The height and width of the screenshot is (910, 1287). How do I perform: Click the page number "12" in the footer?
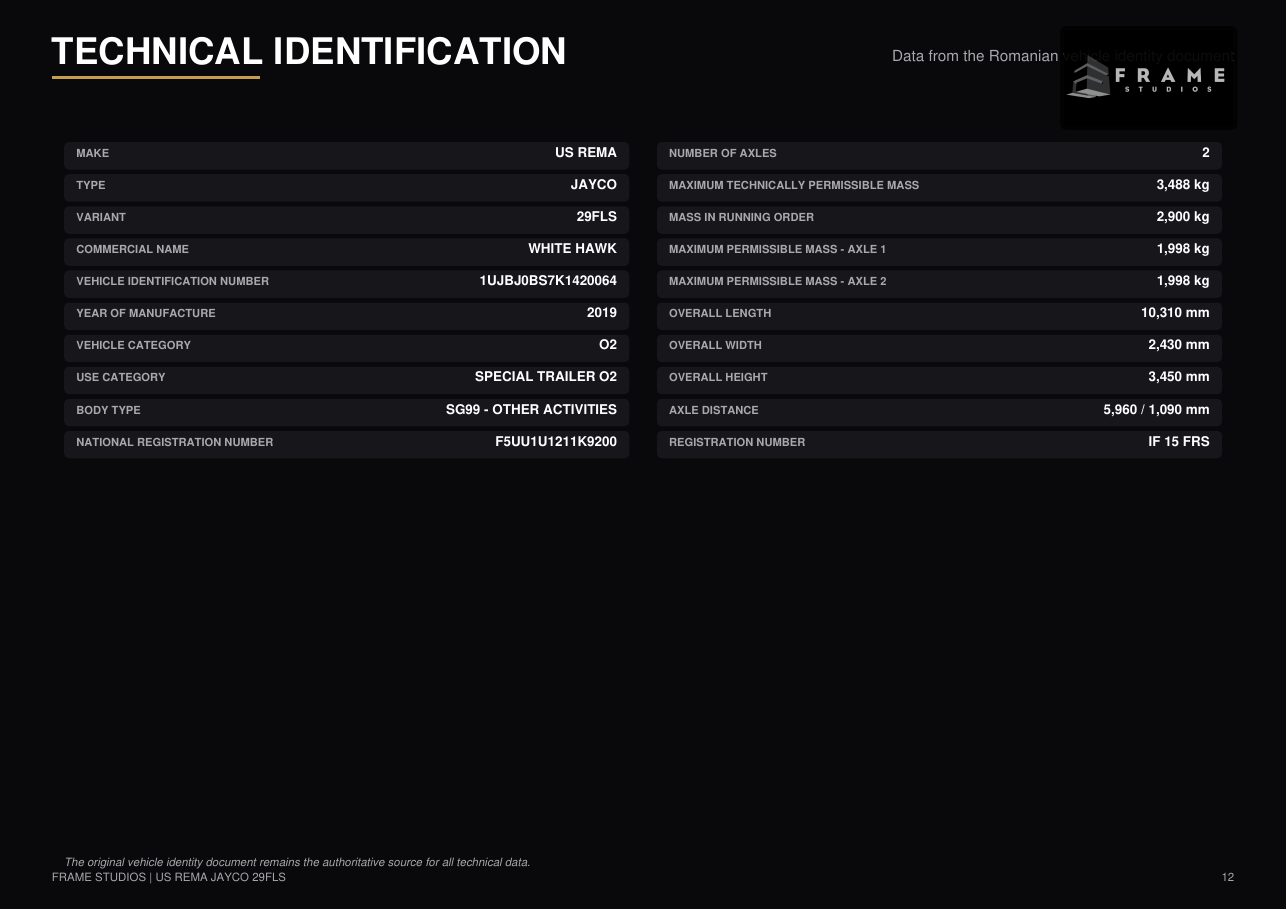(x=1228, y=877)
